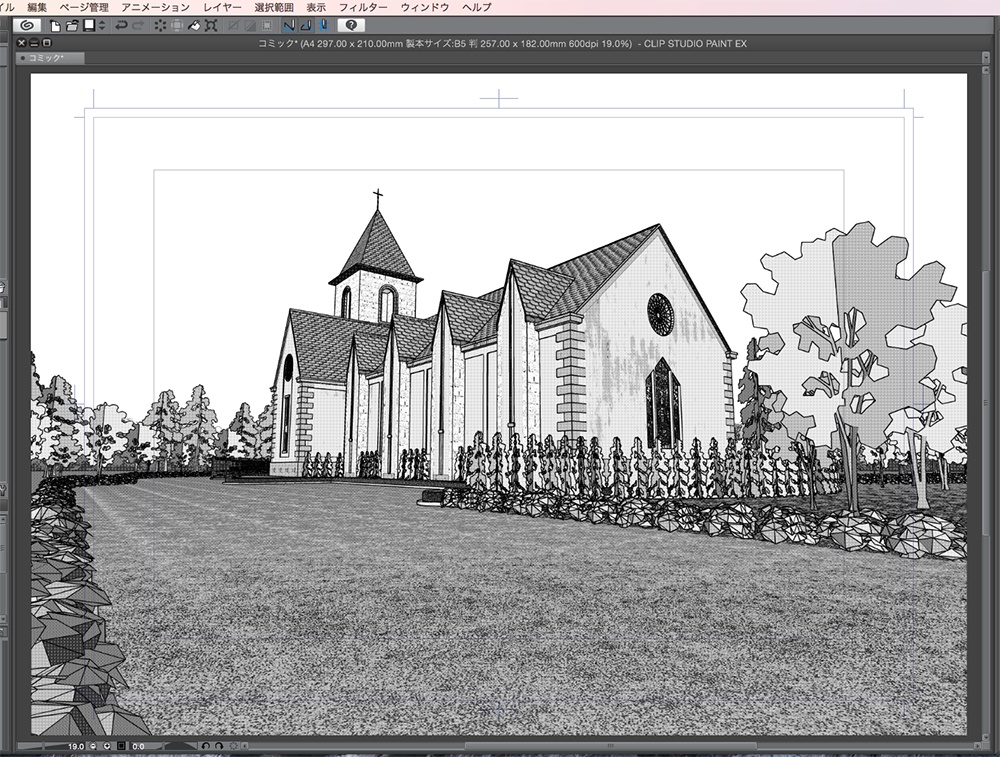Redo the undone action
This screenshot has height=757, width=1000.
pyautogui.click(x=138, y=26)
